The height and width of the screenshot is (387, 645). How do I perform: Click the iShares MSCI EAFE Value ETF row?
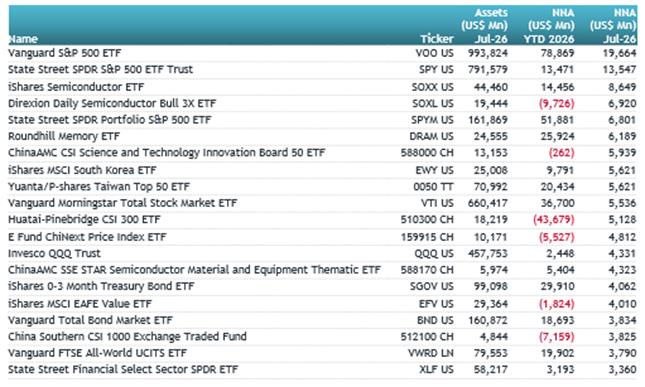click(322, 304)
